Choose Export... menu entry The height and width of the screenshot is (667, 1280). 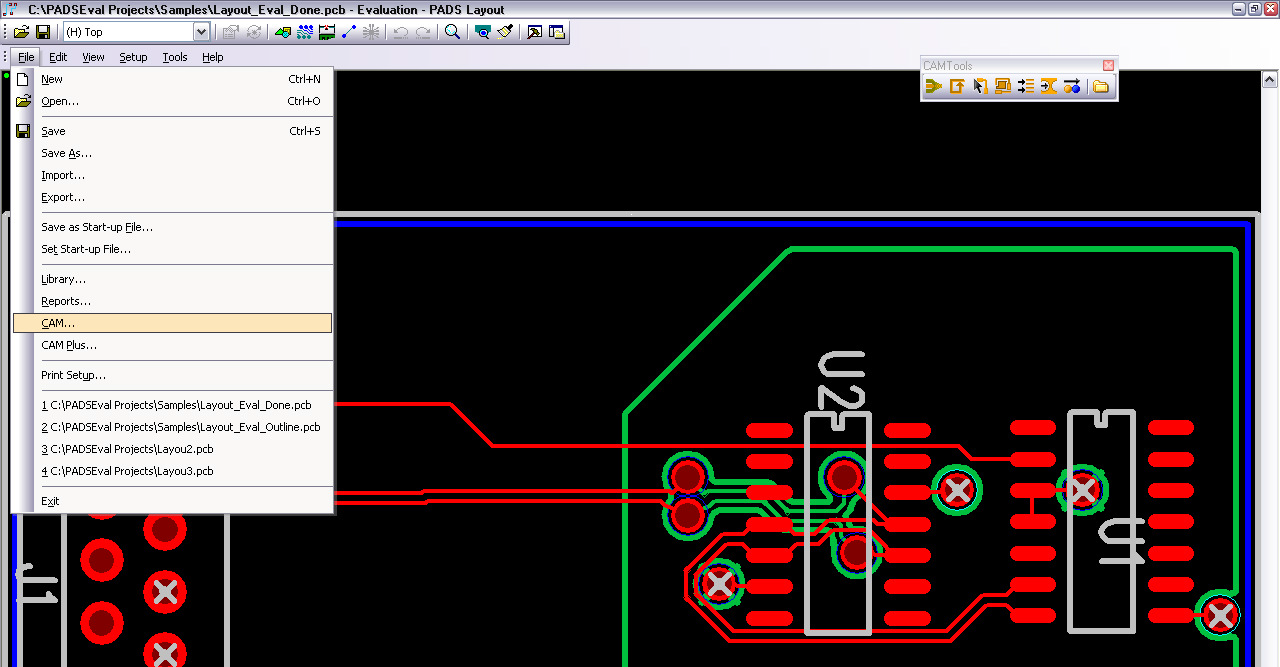point(172,197)
